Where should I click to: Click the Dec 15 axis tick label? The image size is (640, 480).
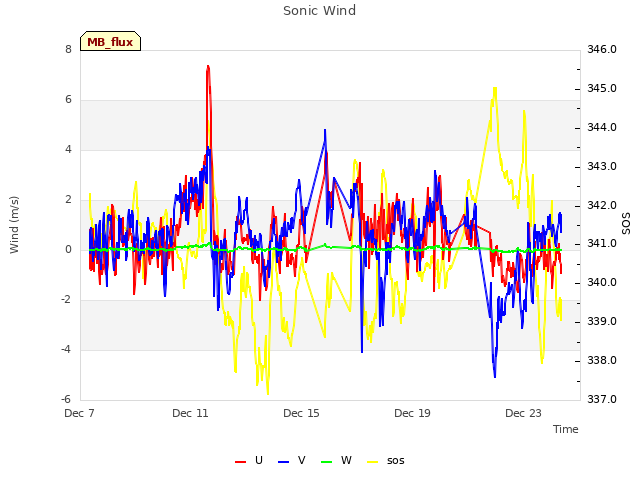coord(301,413)
